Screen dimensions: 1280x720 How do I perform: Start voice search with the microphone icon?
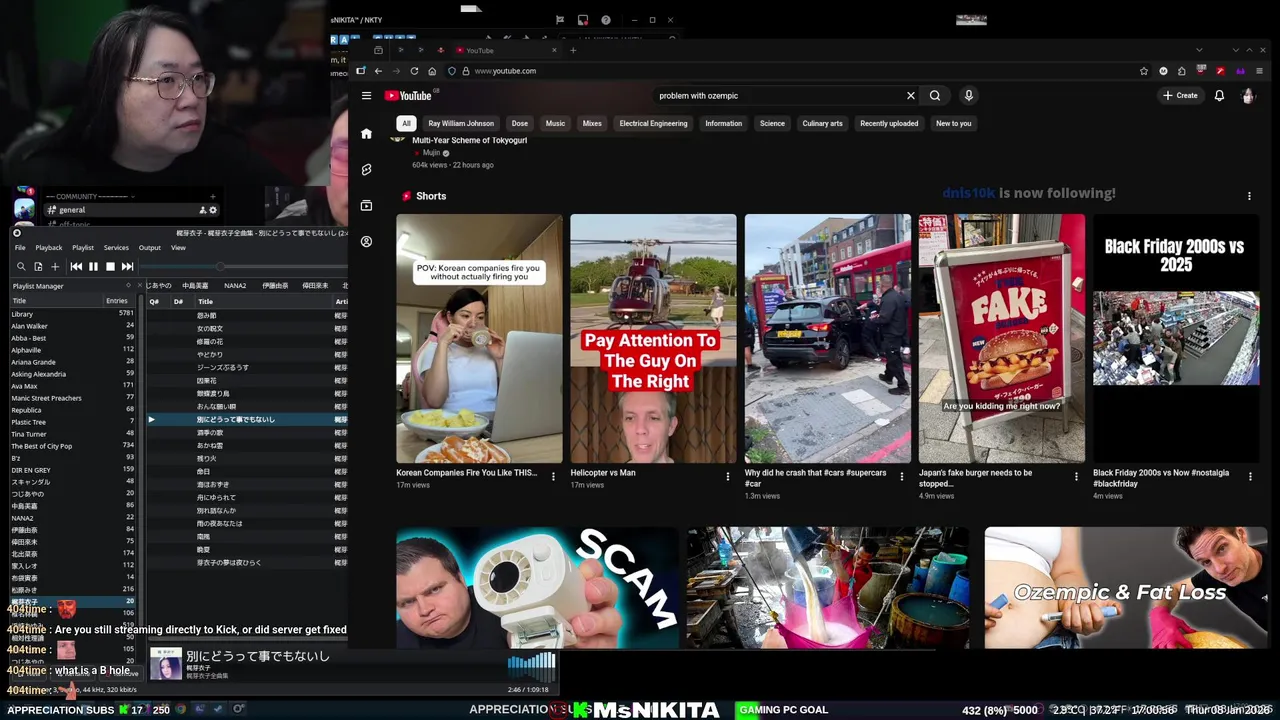point(968,96)
